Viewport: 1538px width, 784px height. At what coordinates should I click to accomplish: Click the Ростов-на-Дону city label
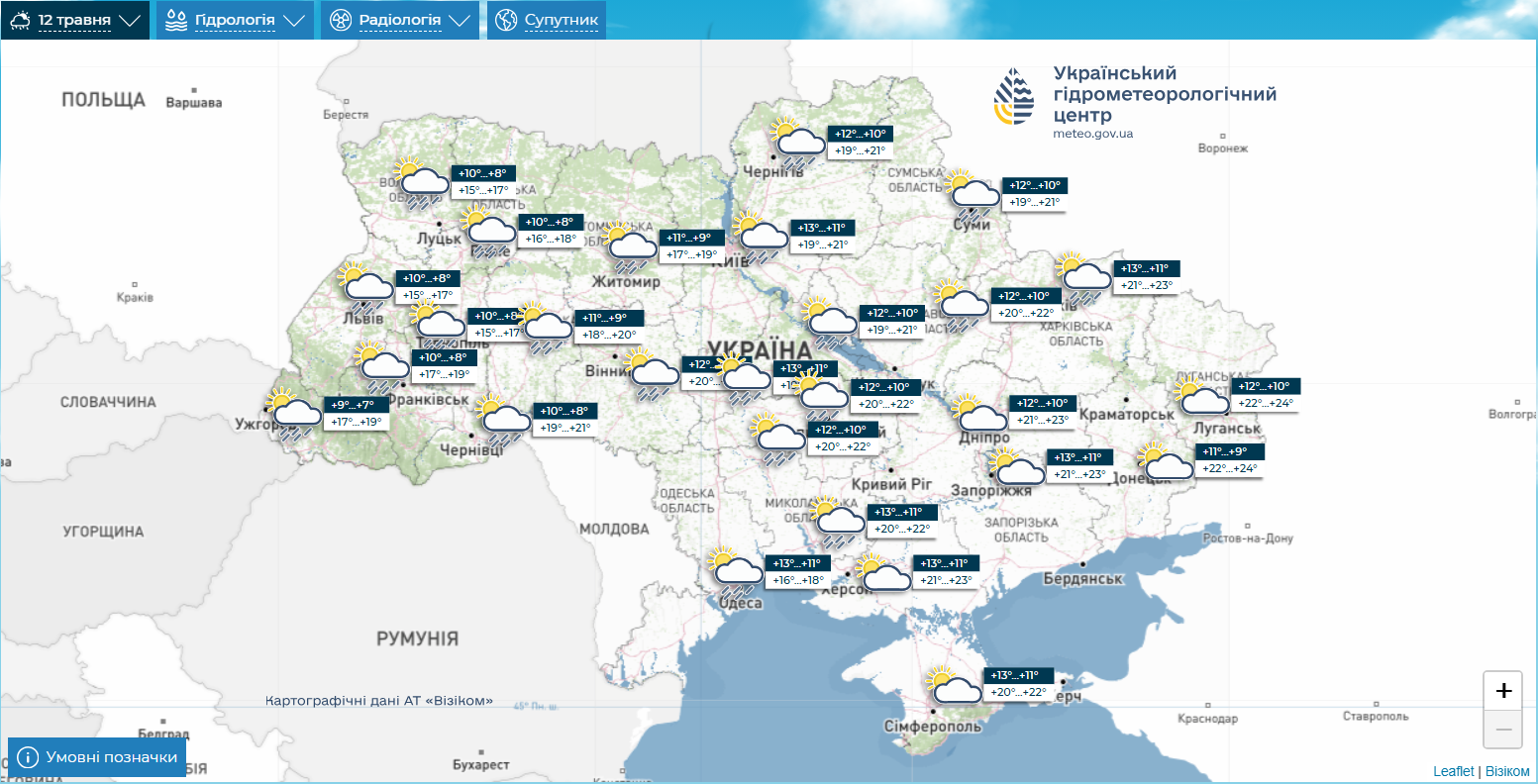pos(1248,539)
